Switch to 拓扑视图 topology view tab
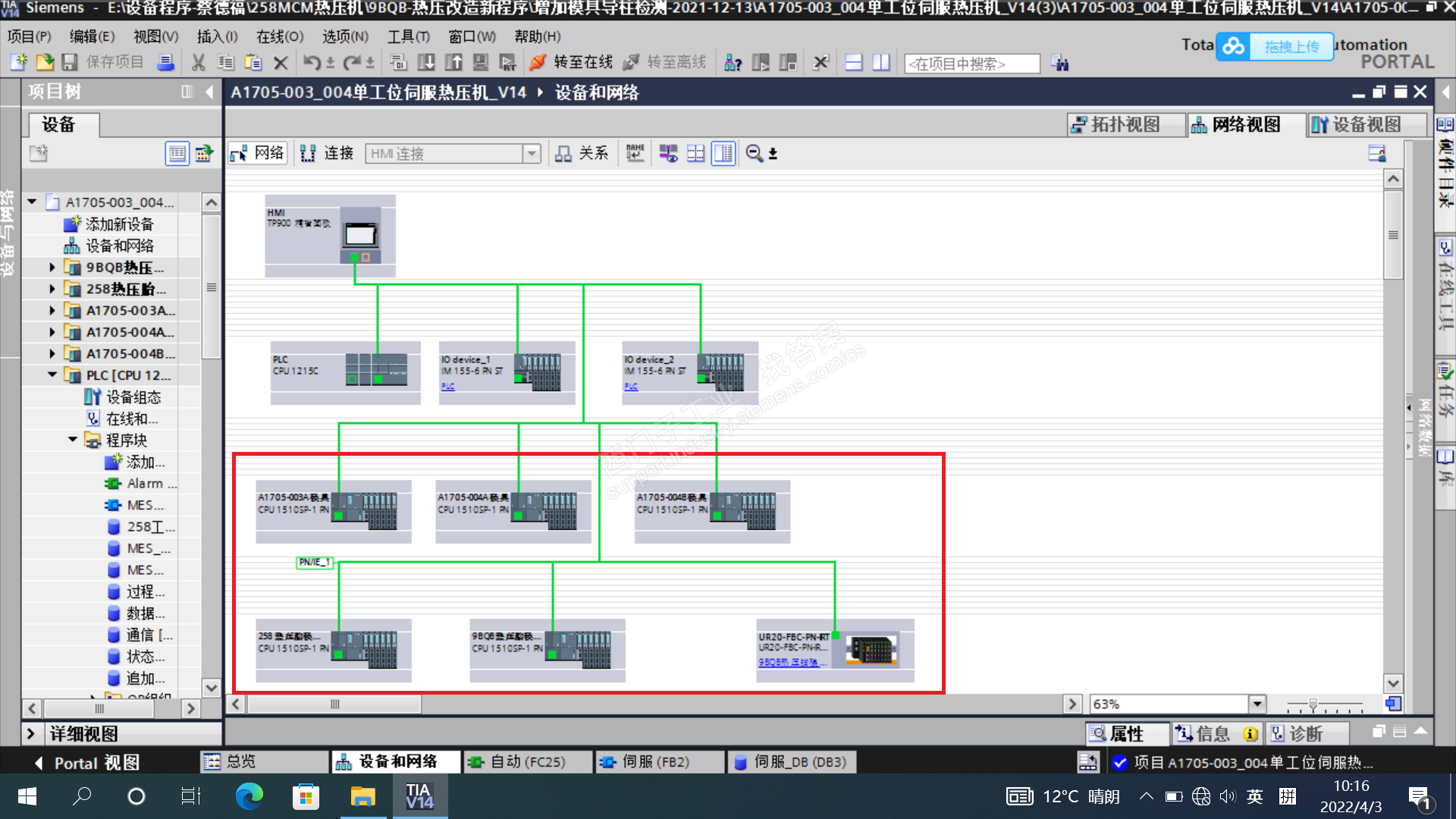Viewport: 1456px width, 819px height. coord(1125,124)
